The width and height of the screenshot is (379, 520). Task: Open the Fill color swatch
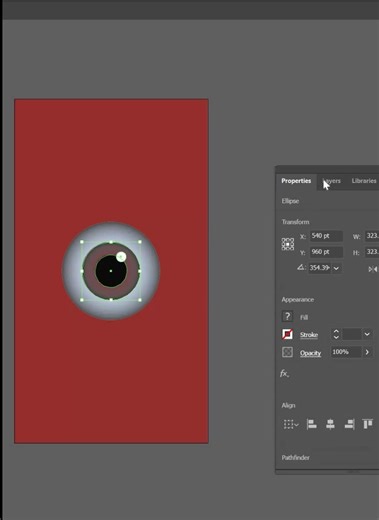coord(287,316)
